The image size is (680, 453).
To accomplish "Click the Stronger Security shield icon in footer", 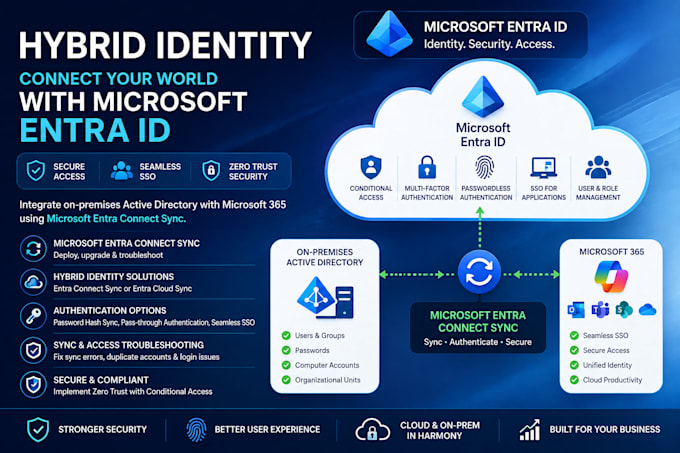I will 38,430.
